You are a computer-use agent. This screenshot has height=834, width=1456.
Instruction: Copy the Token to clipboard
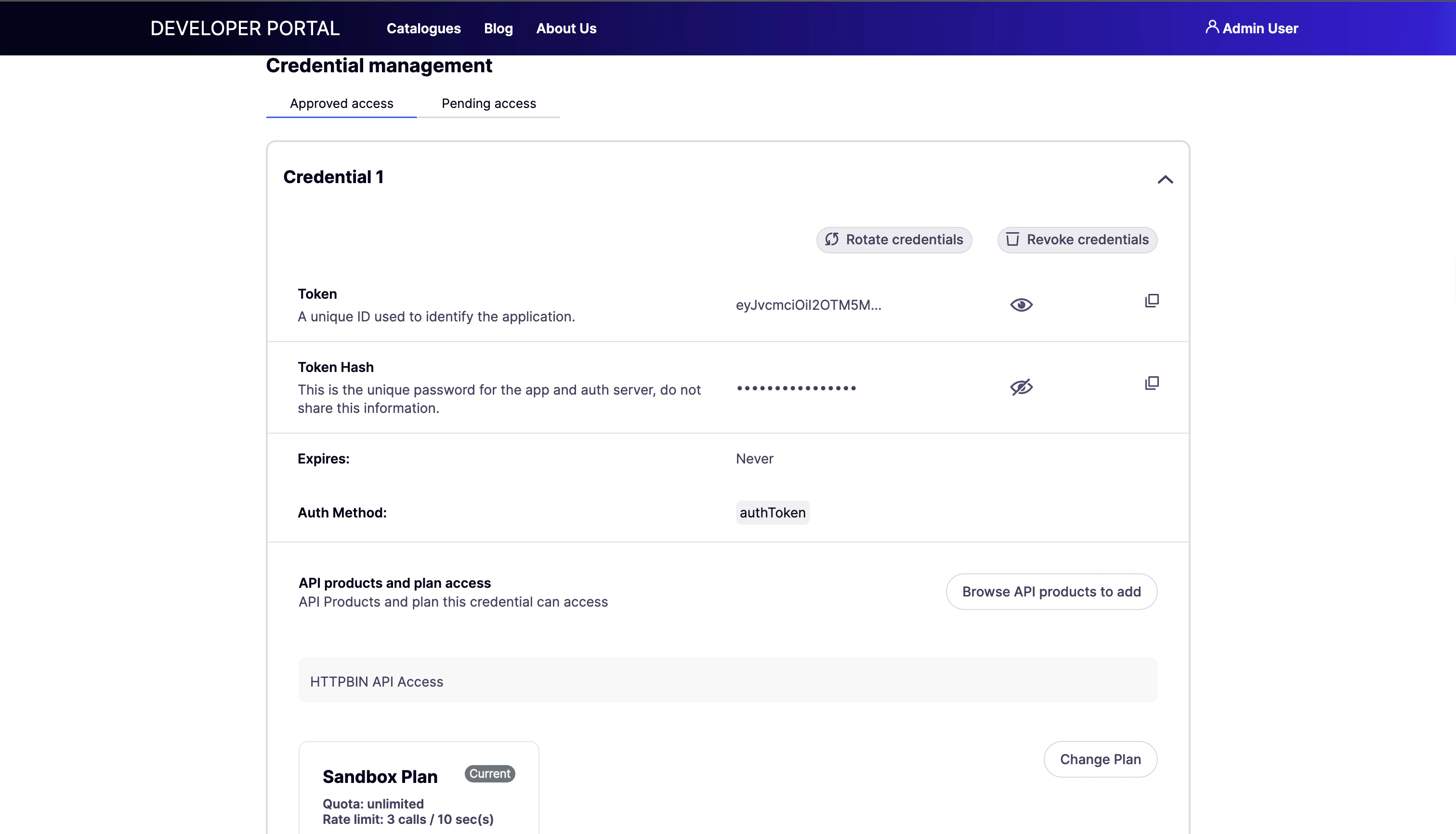[x=1152, y=300]
